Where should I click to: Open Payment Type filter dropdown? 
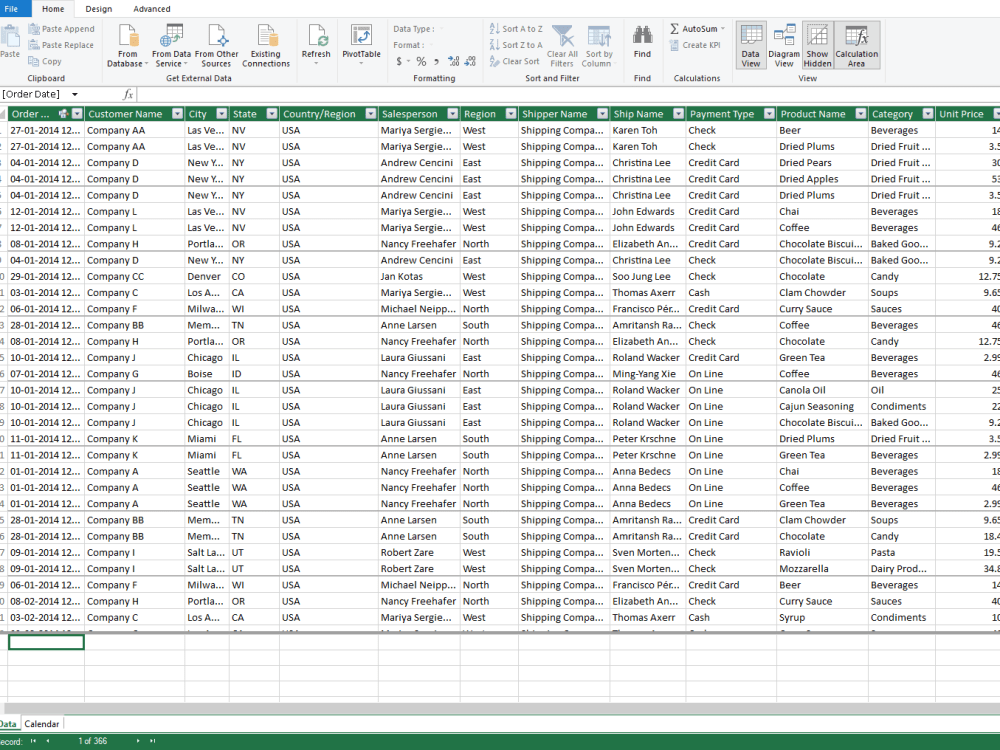tap(770, 114)
